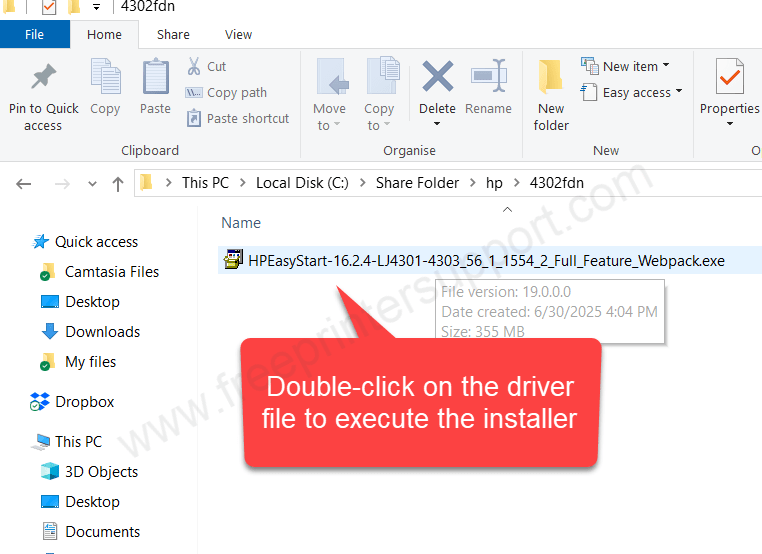Open Desktop under This PC
The image size is (762, 554).
[92, 502]
